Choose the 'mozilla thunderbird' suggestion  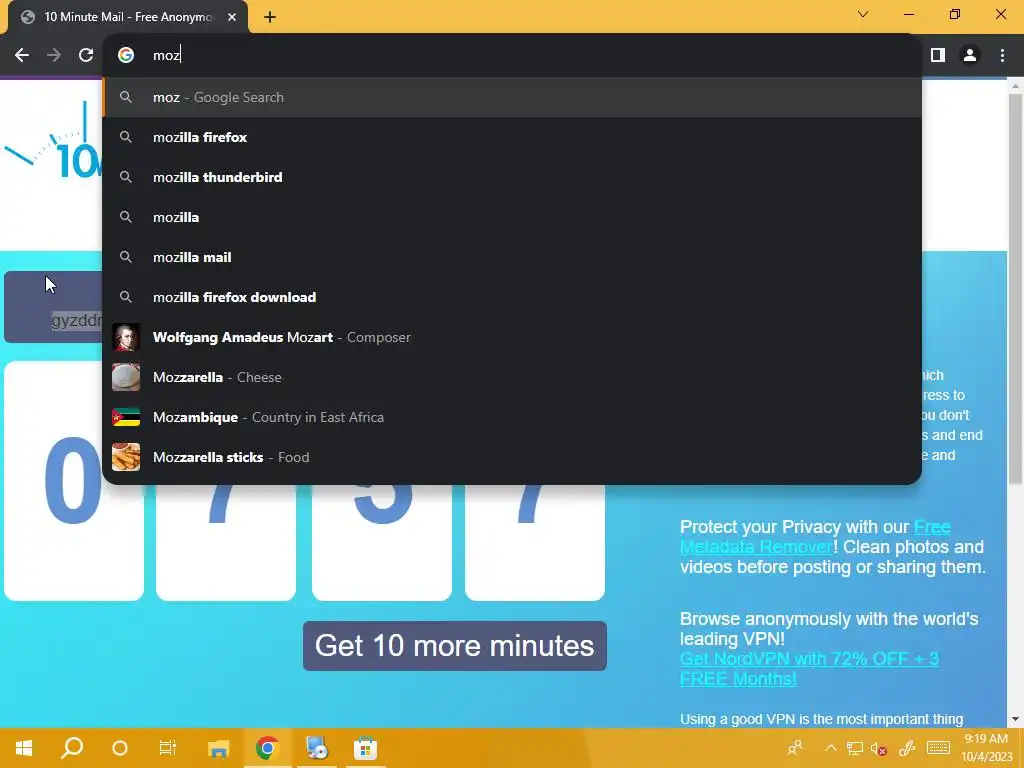[x=512, y=177]
